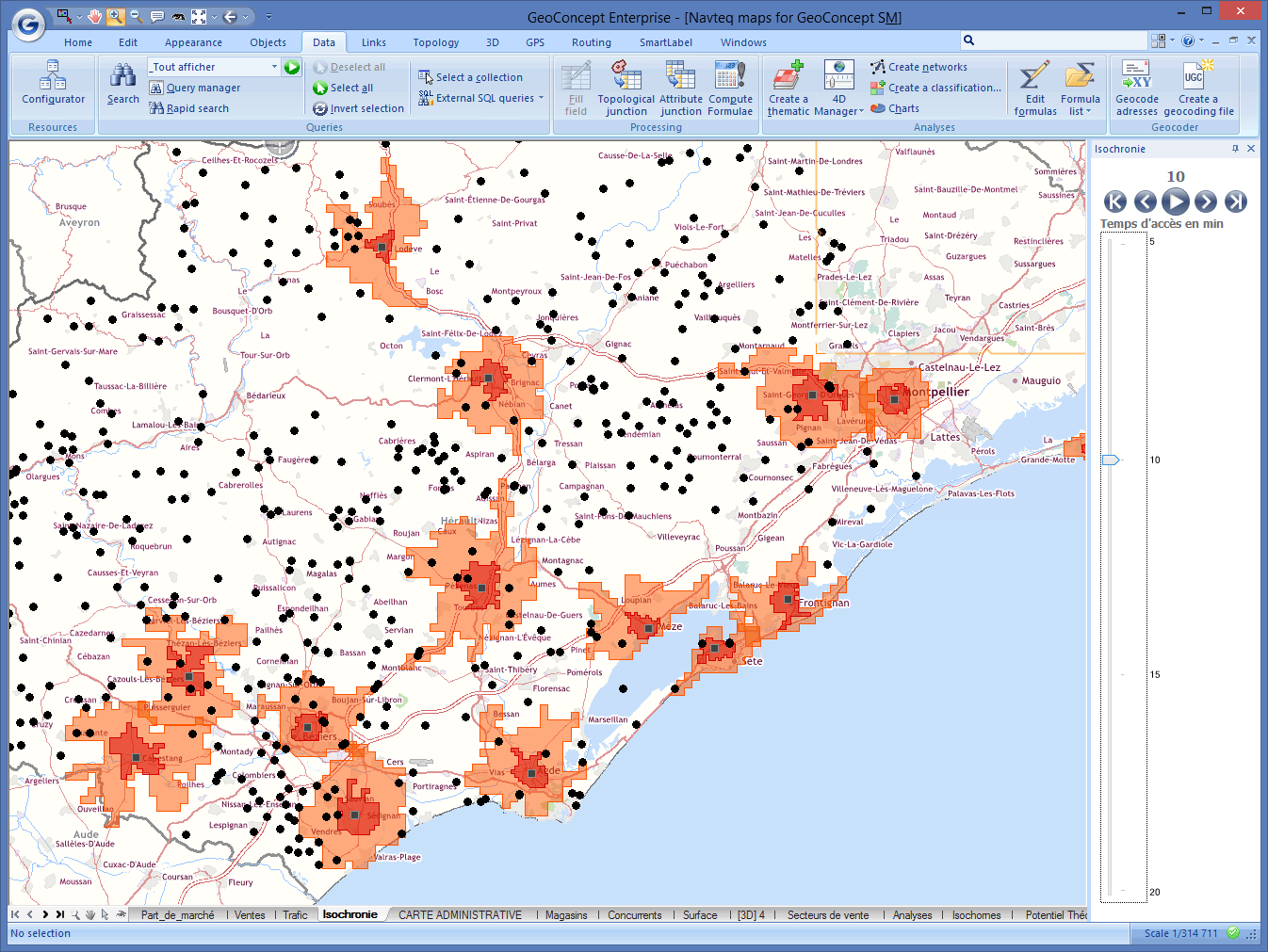Image resolution: width=1268 pixels, height=952 pixels.
Task: Click the ribbon search magnifier icon
Action: pyautogui.click(x=968, y=40)
